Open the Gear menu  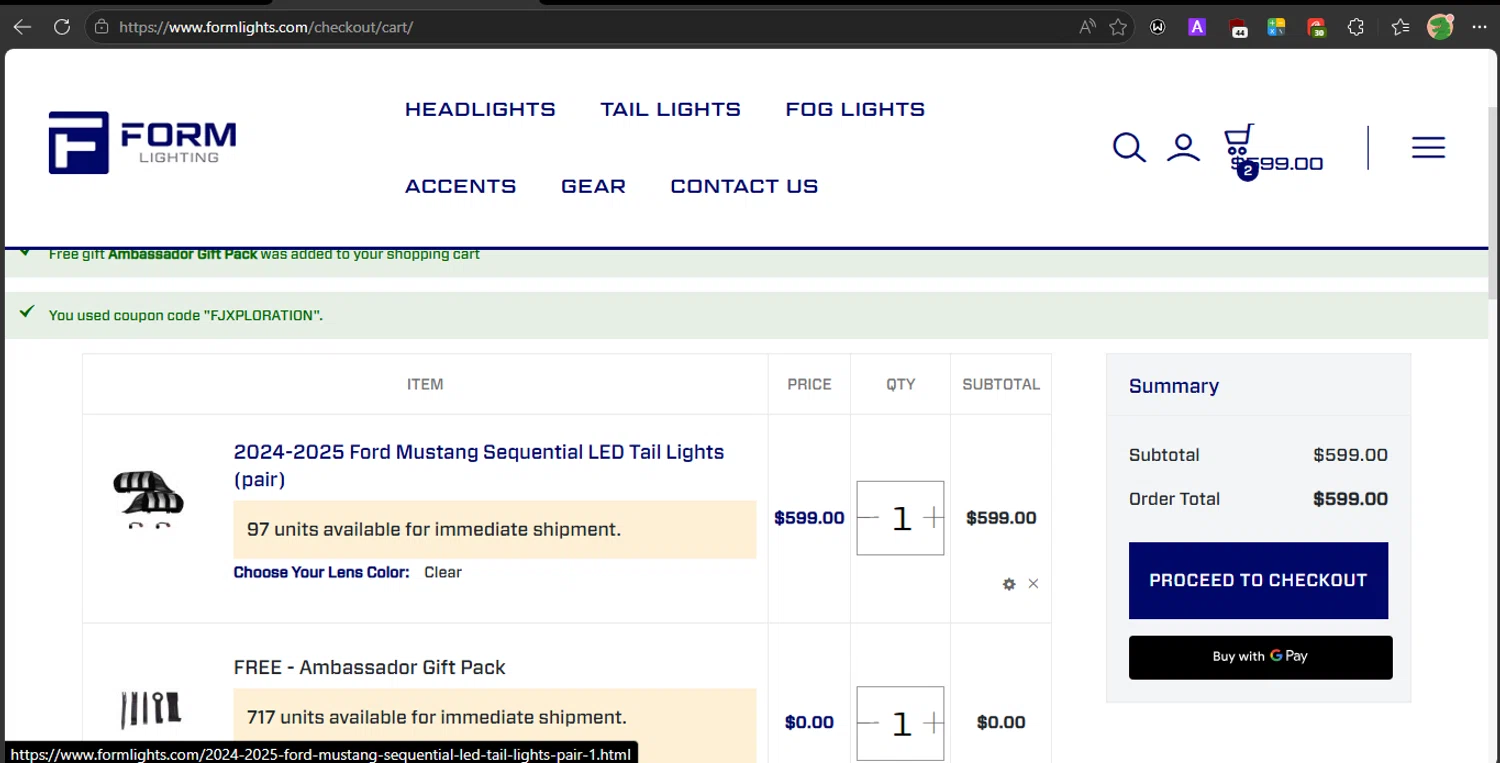593,186
